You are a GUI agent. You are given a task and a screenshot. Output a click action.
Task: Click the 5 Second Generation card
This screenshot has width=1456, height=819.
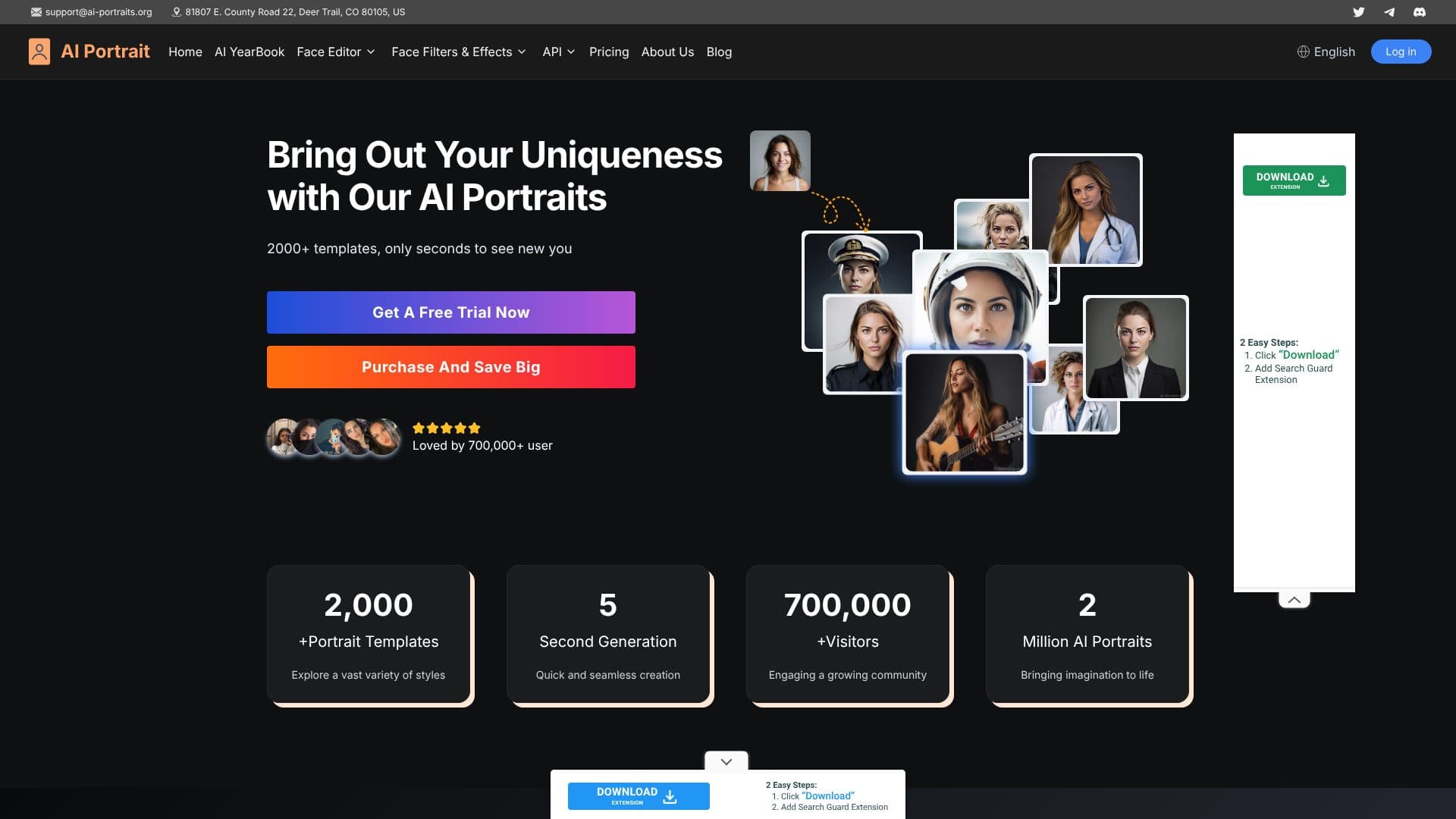pos(608,634)
